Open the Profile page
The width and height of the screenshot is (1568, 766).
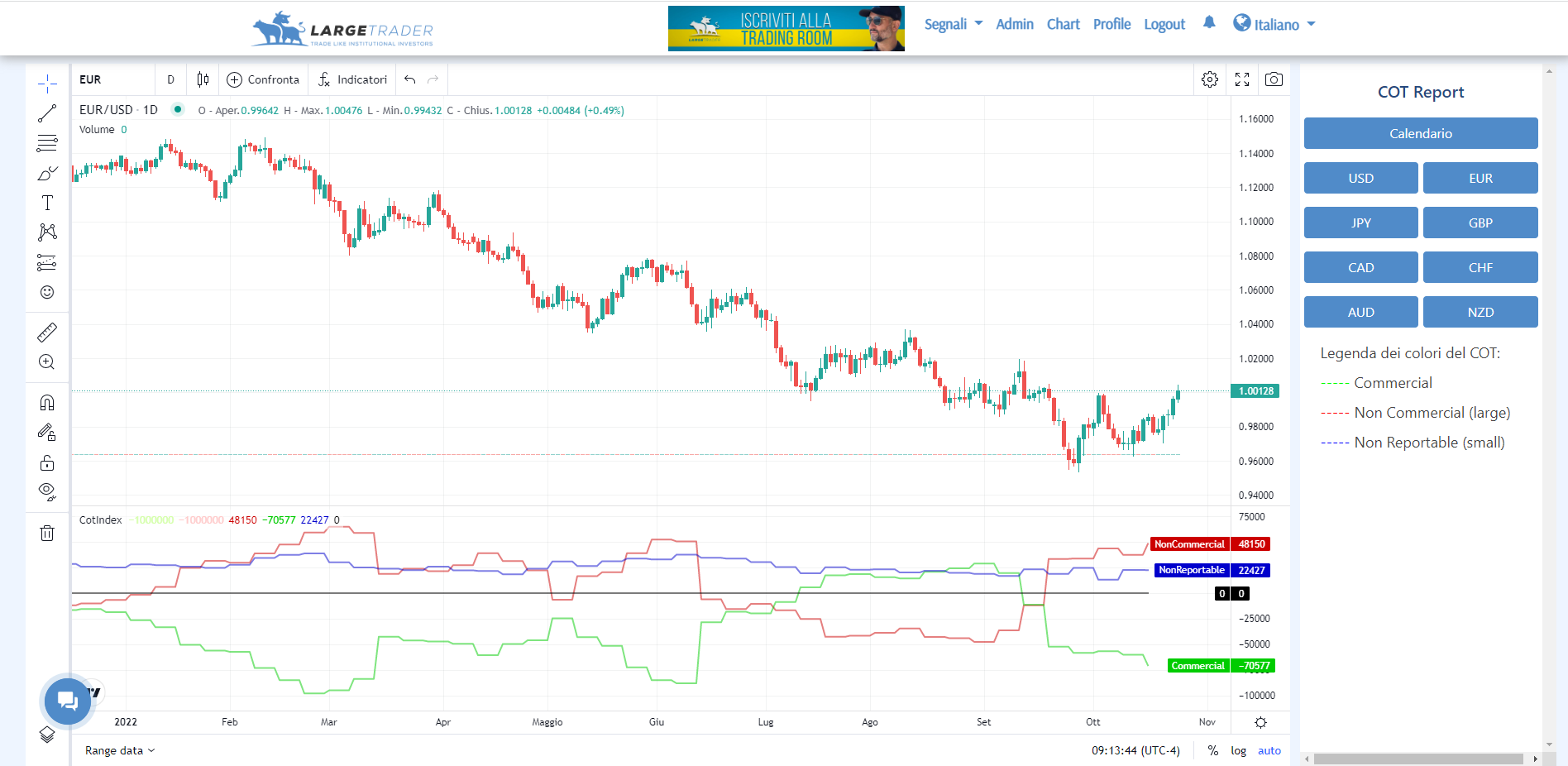(1112, 24)
